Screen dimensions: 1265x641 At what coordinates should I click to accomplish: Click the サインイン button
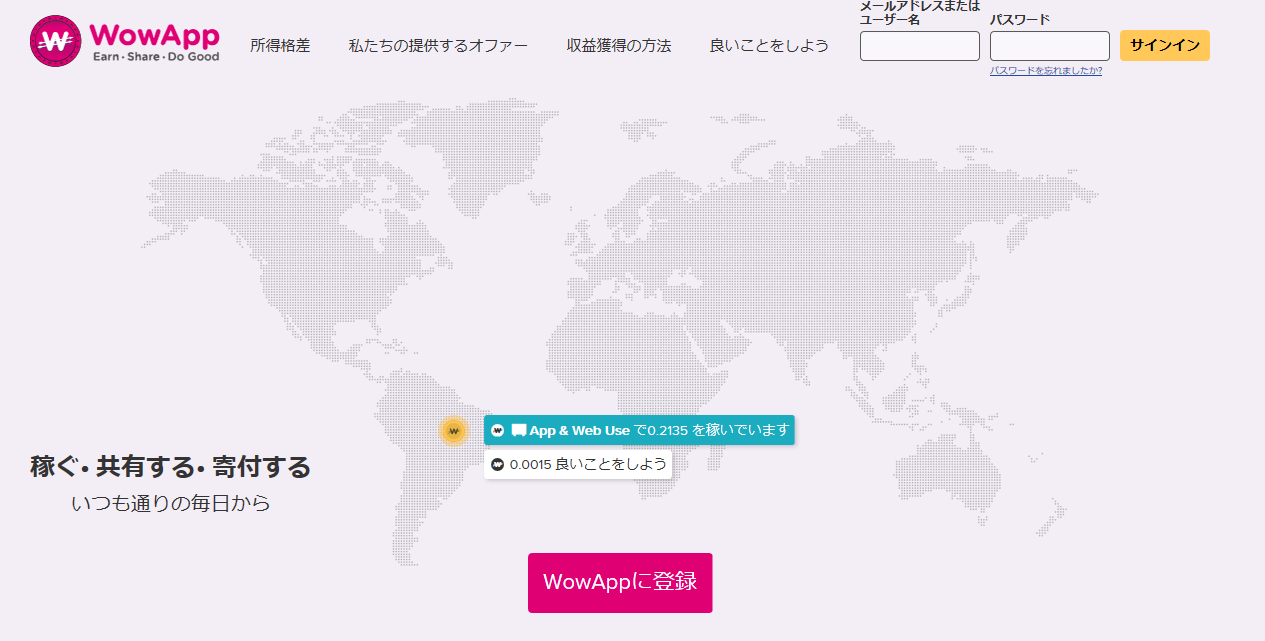[x=1165, y=45]
